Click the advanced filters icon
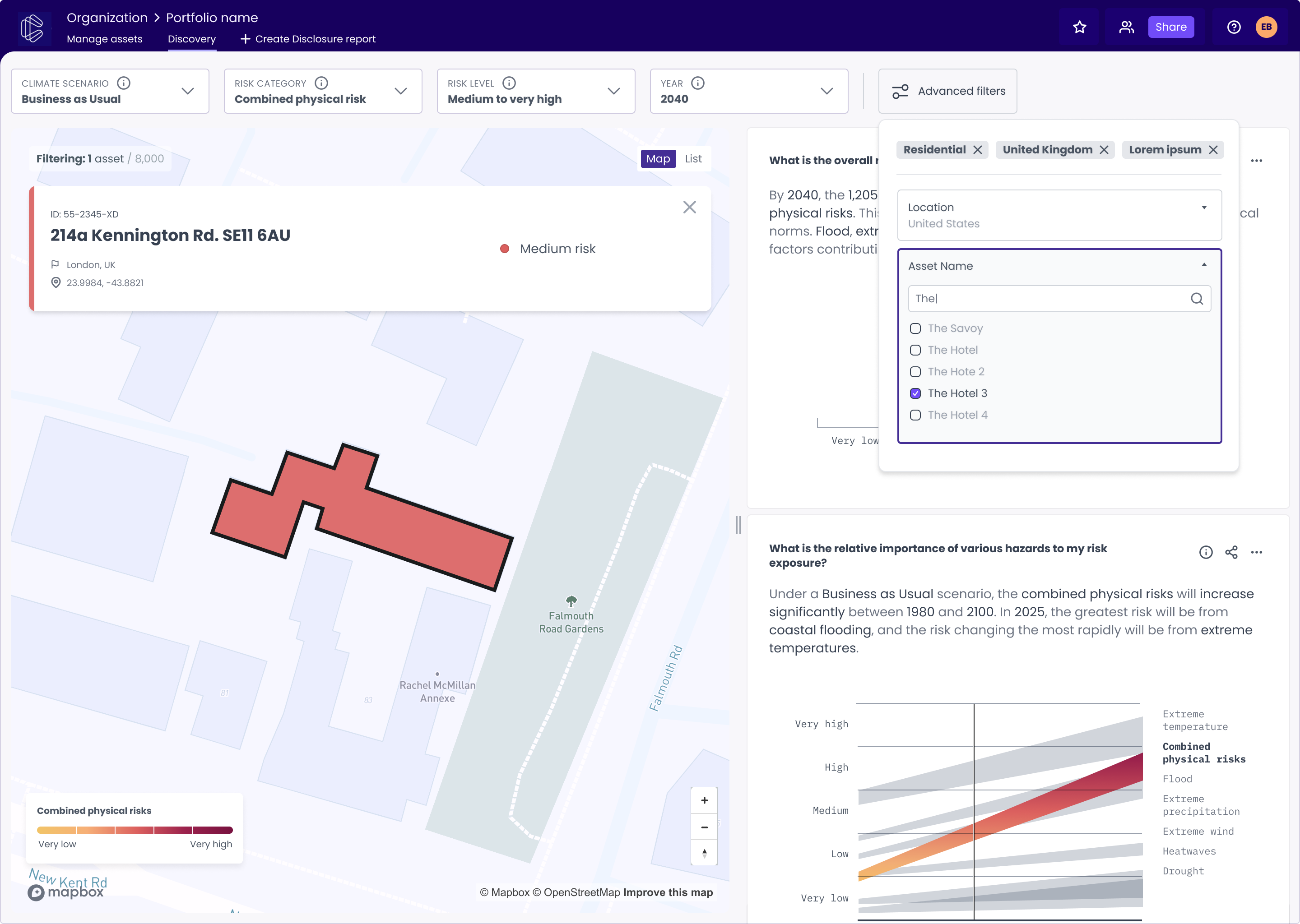 [900, 91]
